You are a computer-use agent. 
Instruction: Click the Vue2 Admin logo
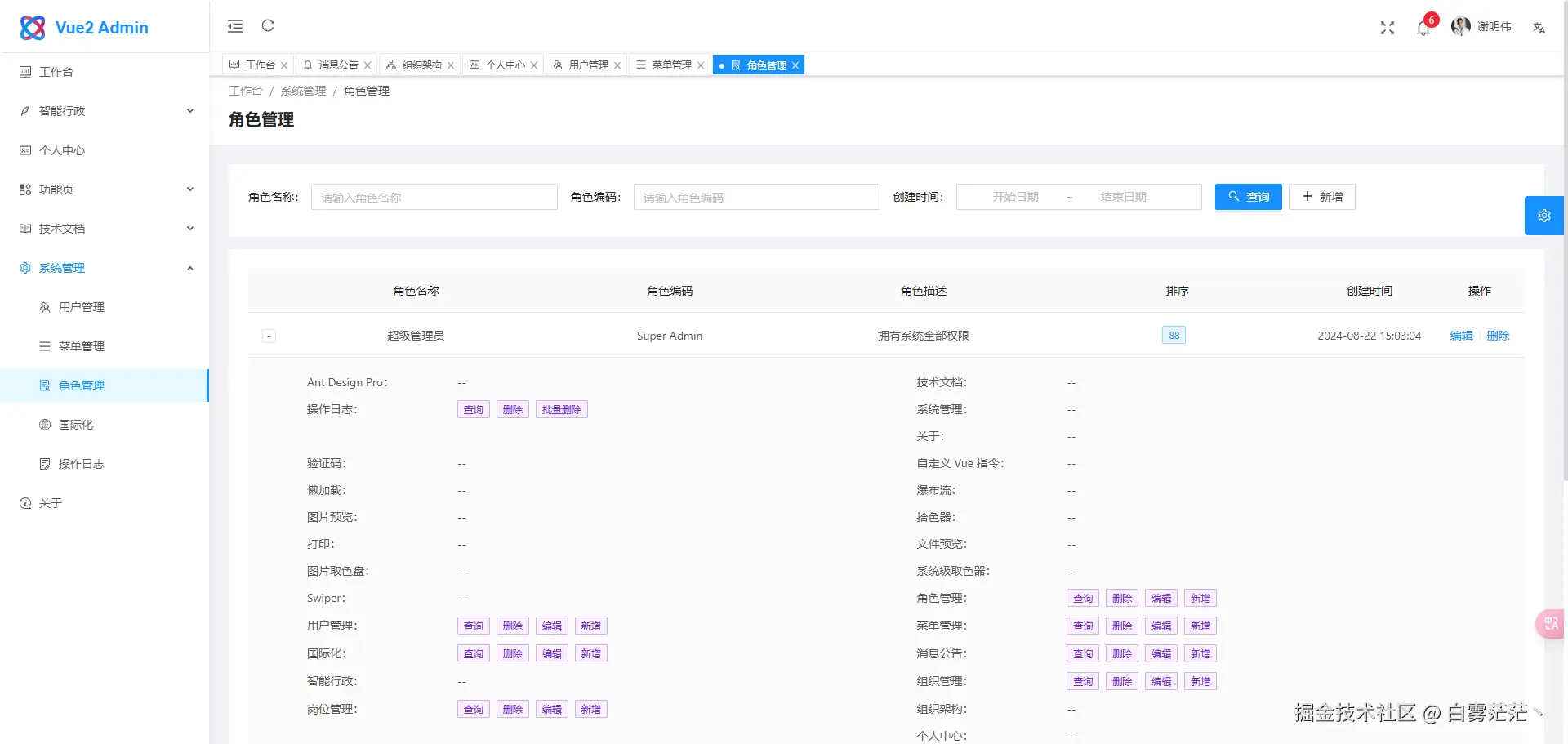pyautogui.click(x=85, y=28)
